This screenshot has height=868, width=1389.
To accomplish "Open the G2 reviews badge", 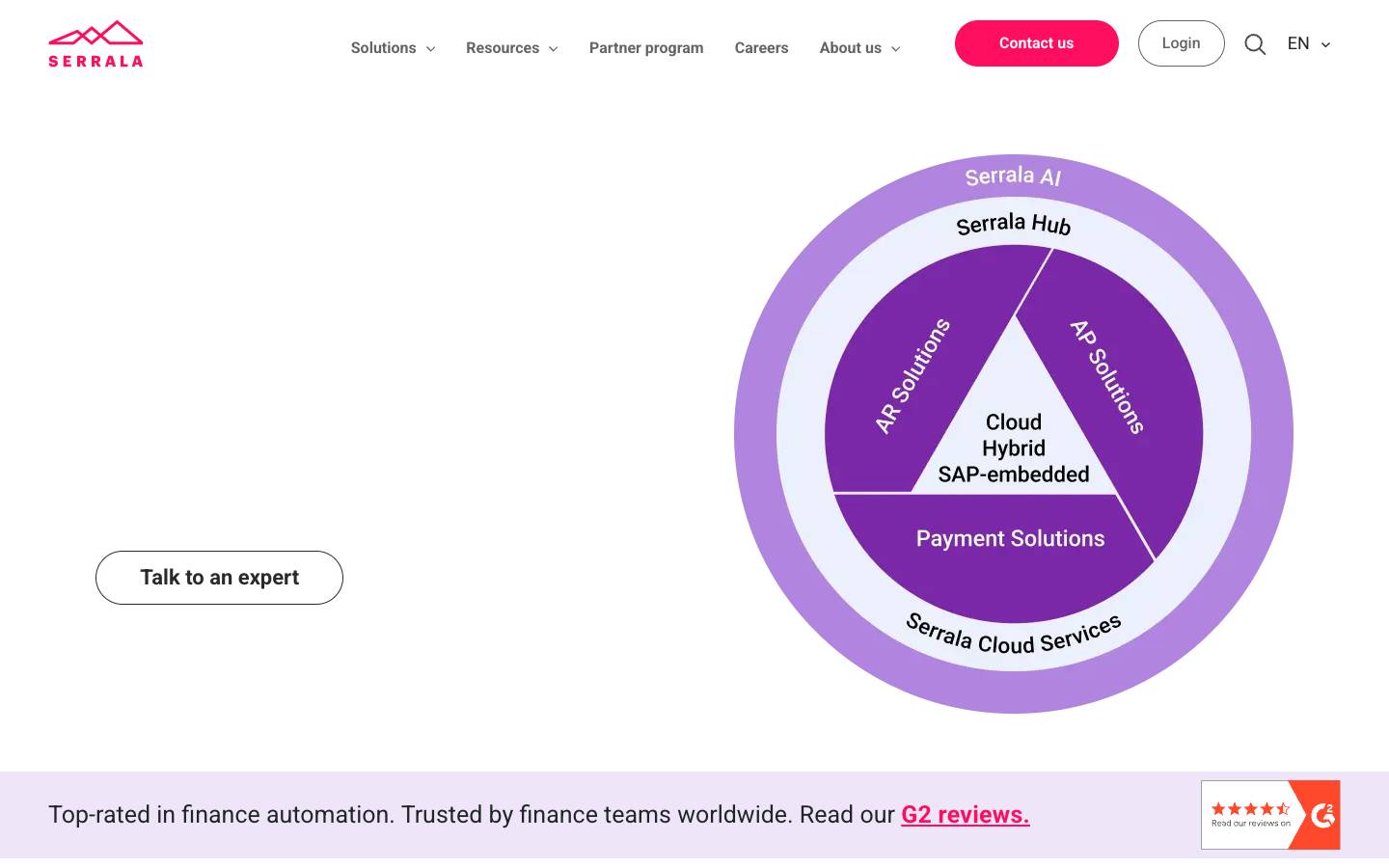I will click(x=1270, y=815).
